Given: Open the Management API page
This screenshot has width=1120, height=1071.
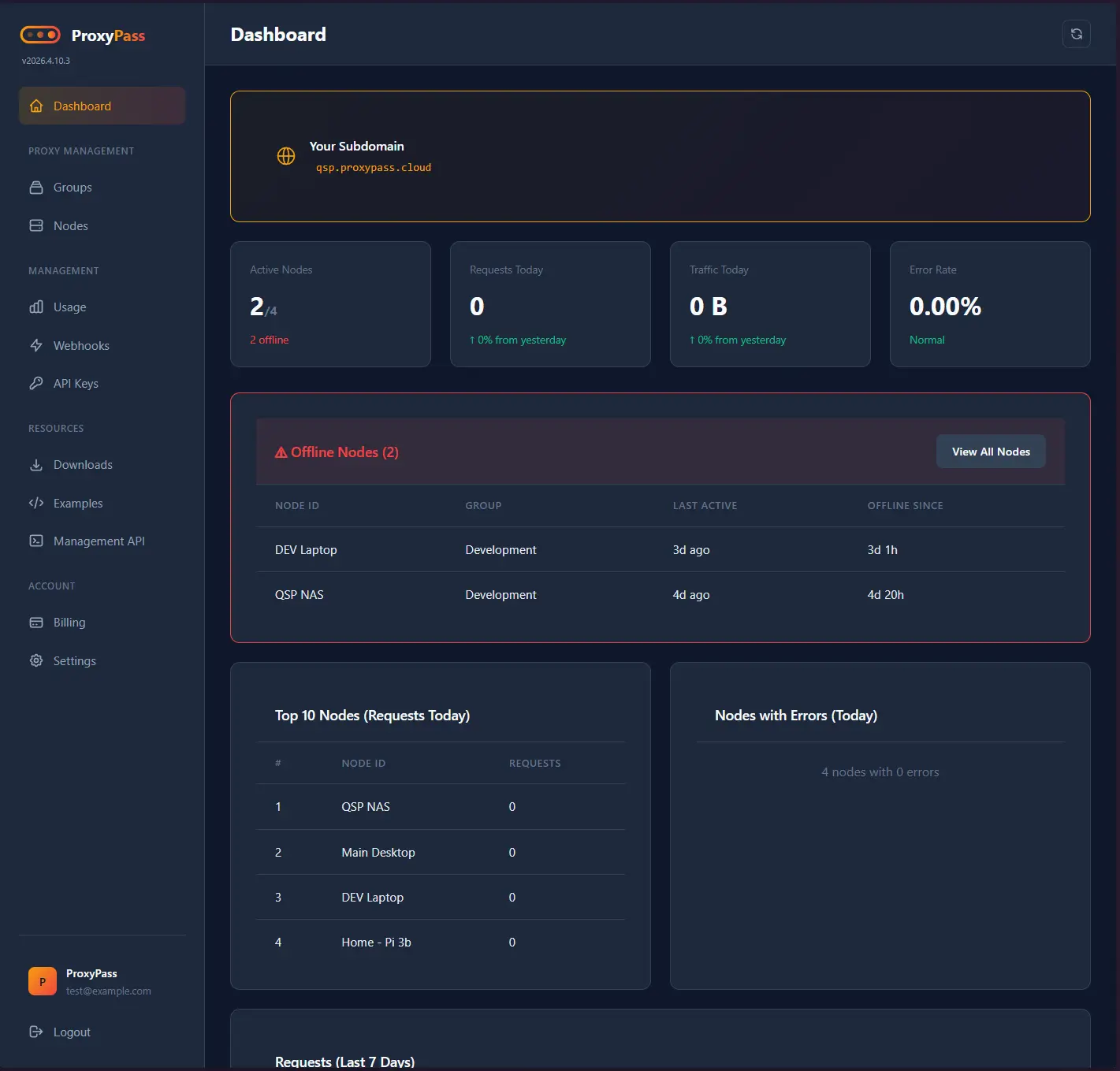Looking at the screenshot, I should tap(102, 541).
